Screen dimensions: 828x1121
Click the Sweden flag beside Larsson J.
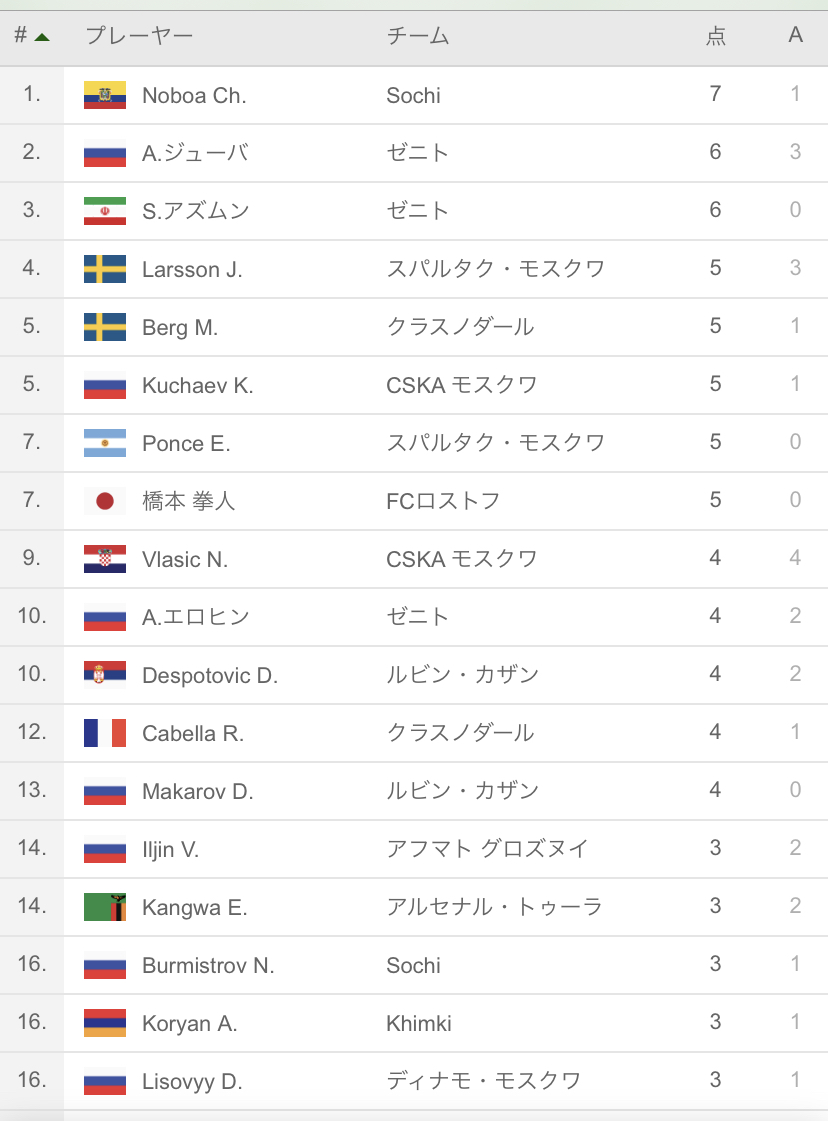point(105,269)
